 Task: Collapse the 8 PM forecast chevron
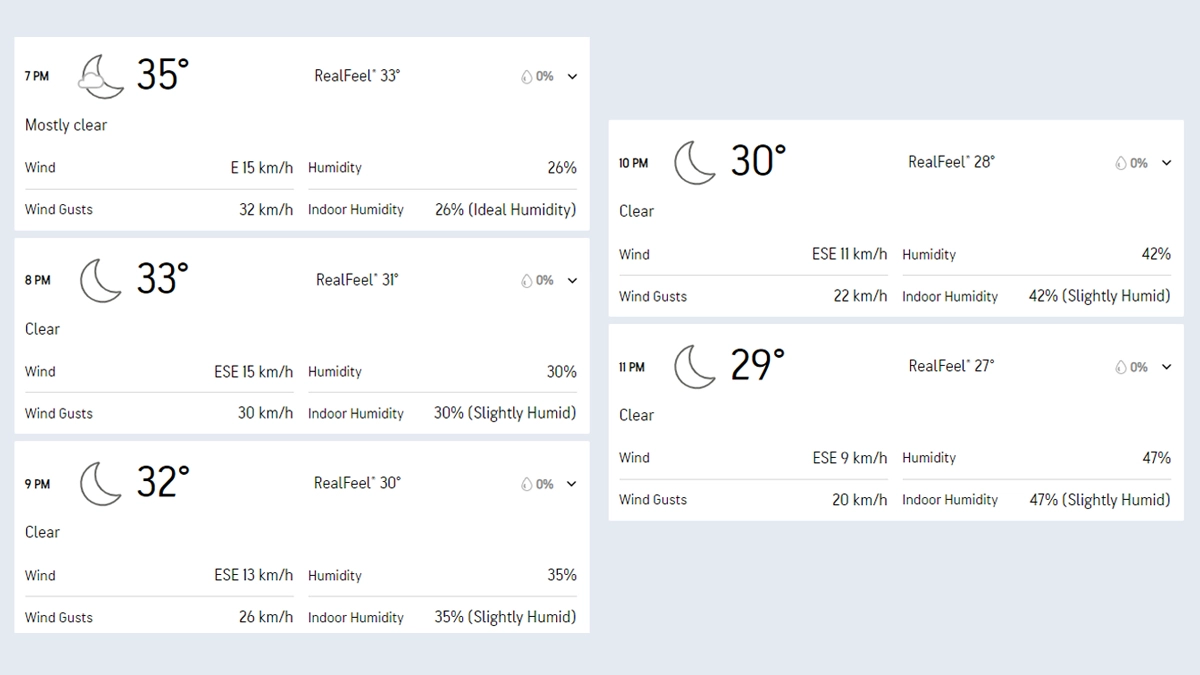pyautogui.click(x=572, y=281)
